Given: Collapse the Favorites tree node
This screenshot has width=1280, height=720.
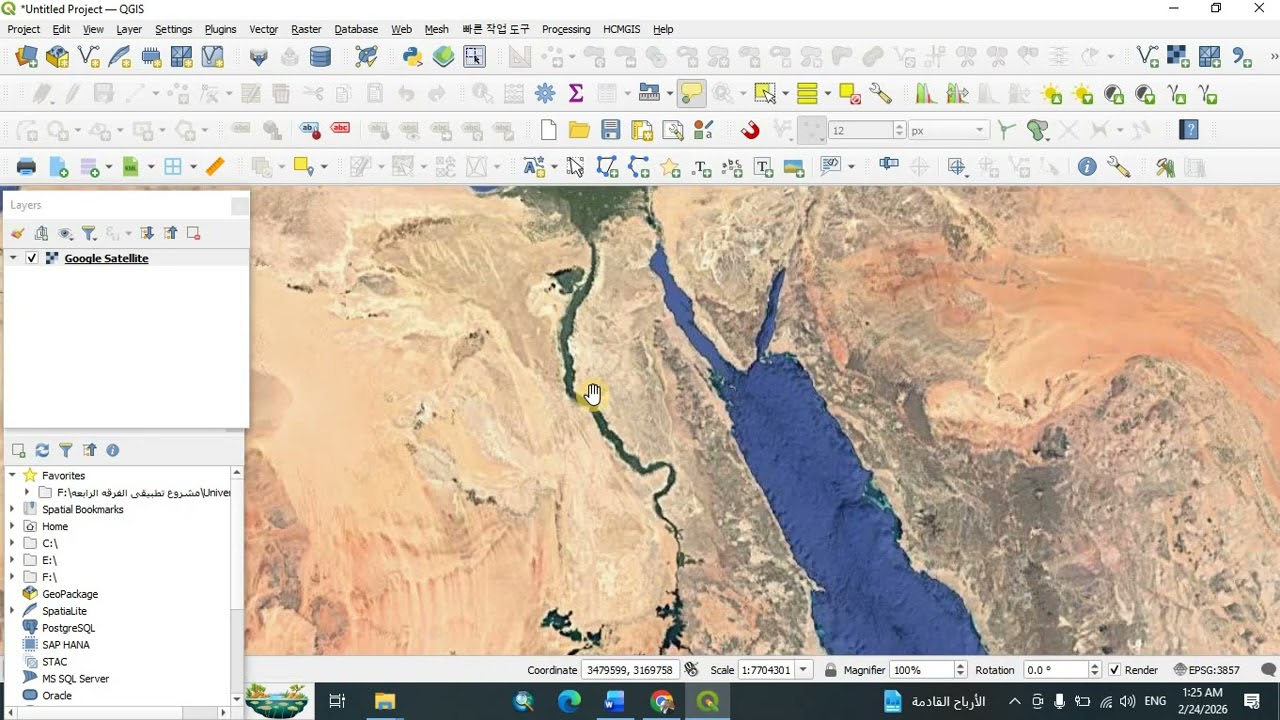Looking at the screenshot, I should 13,476.
